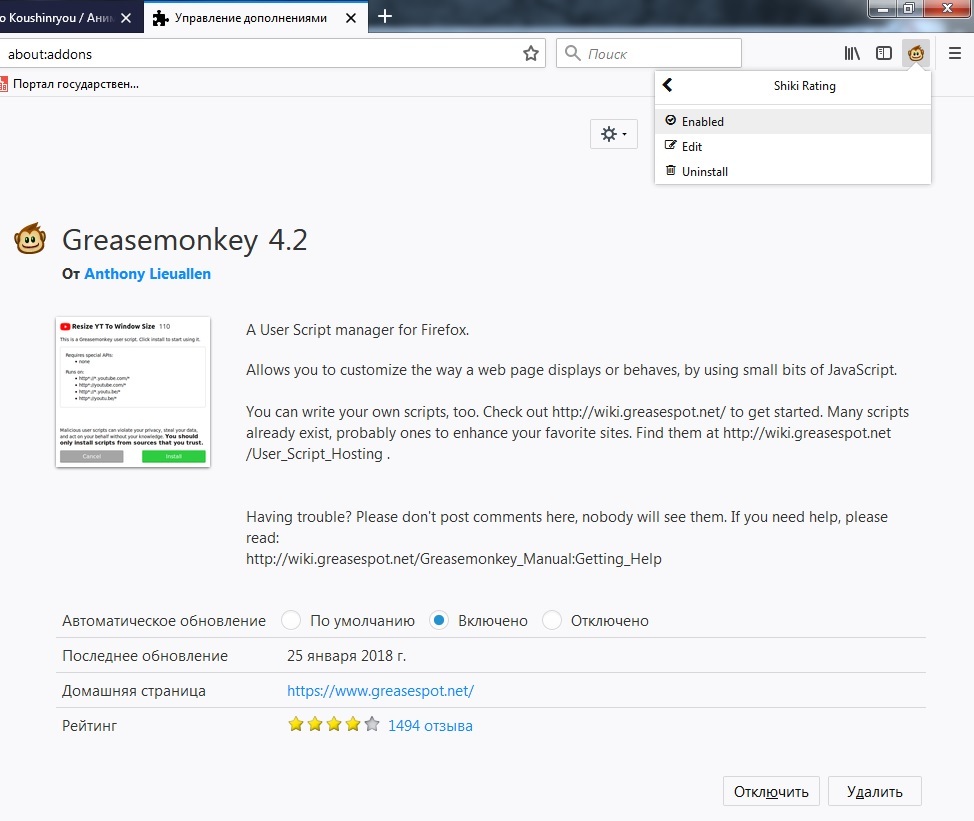Choose Edit in the Shiki Rating menu
The height and width of the screenshot is (821, 974).
click(x=692, y=146)
